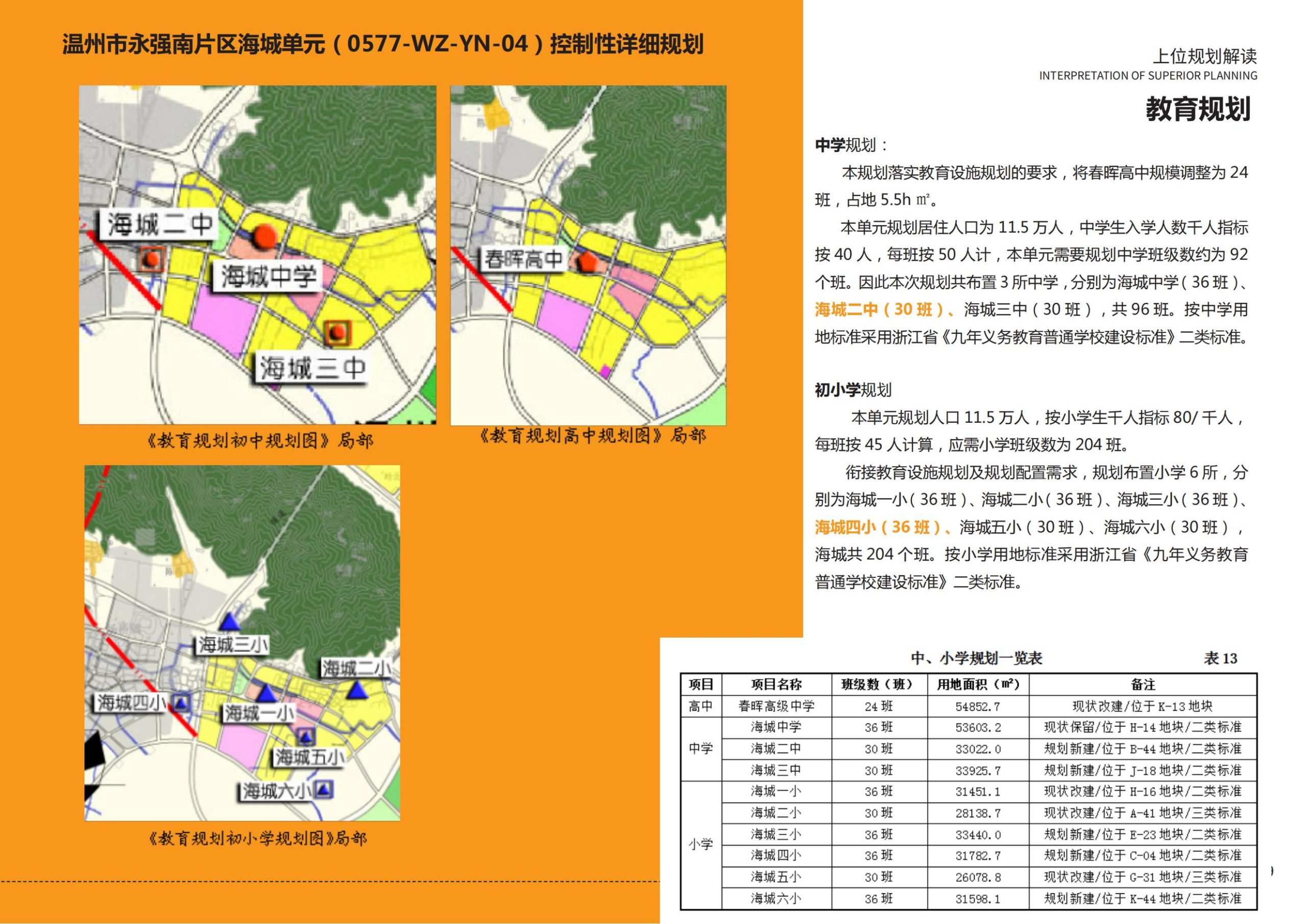The image size is (1307, 924).
Task: Click the 海城六小 label on the primary-school map
Action: click(x=277, y=791)
